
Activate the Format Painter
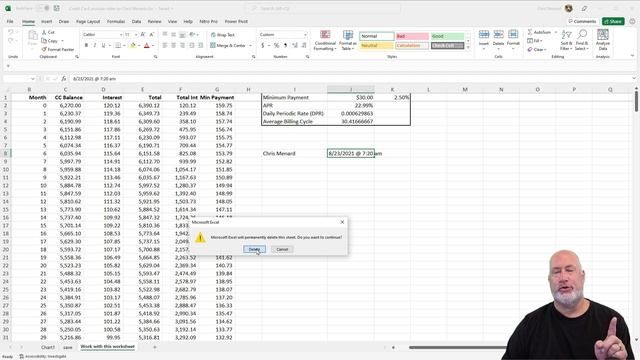[58, 49]
